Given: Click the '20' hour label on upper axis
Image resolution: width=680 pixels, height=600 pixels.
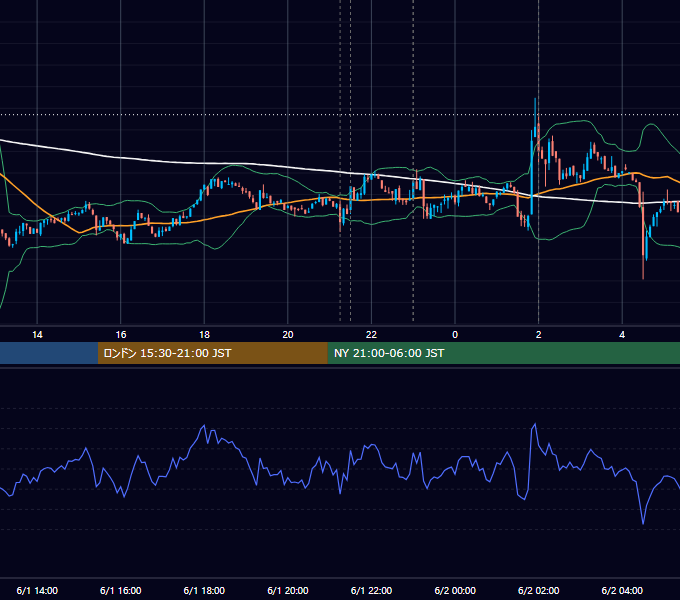Looking at the screenshot, I should [288, 335].
